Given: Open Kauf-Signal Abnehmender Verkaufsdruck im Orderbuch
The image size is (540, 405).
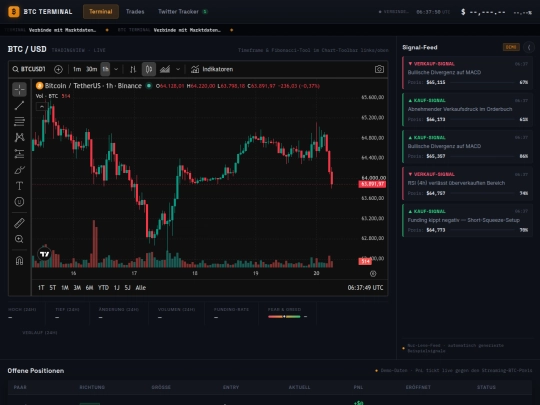Looking at the screenshot, I should coord(467,110).
